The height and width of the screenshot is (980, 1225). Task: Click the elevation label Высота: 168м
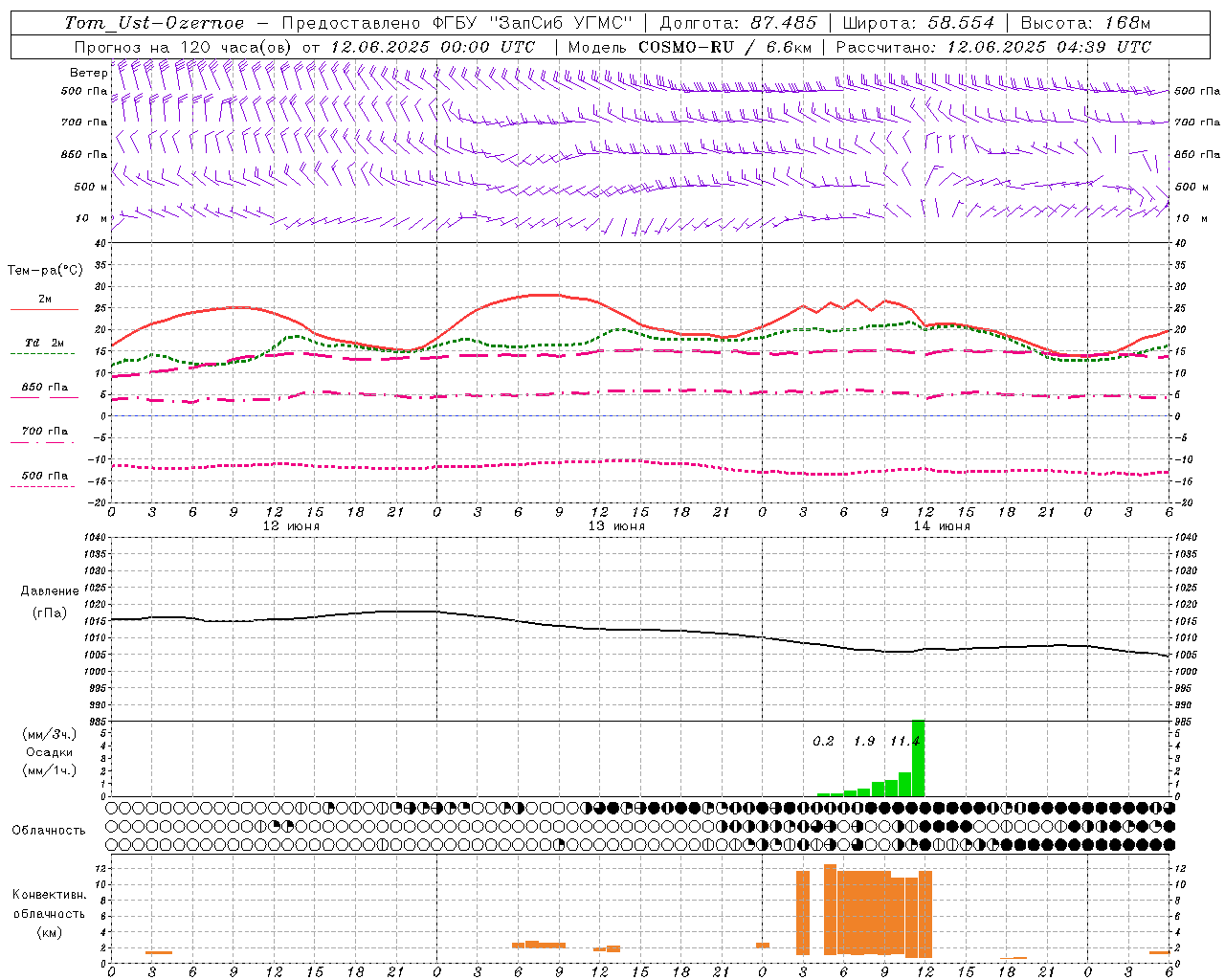(x=1085, y=23)
